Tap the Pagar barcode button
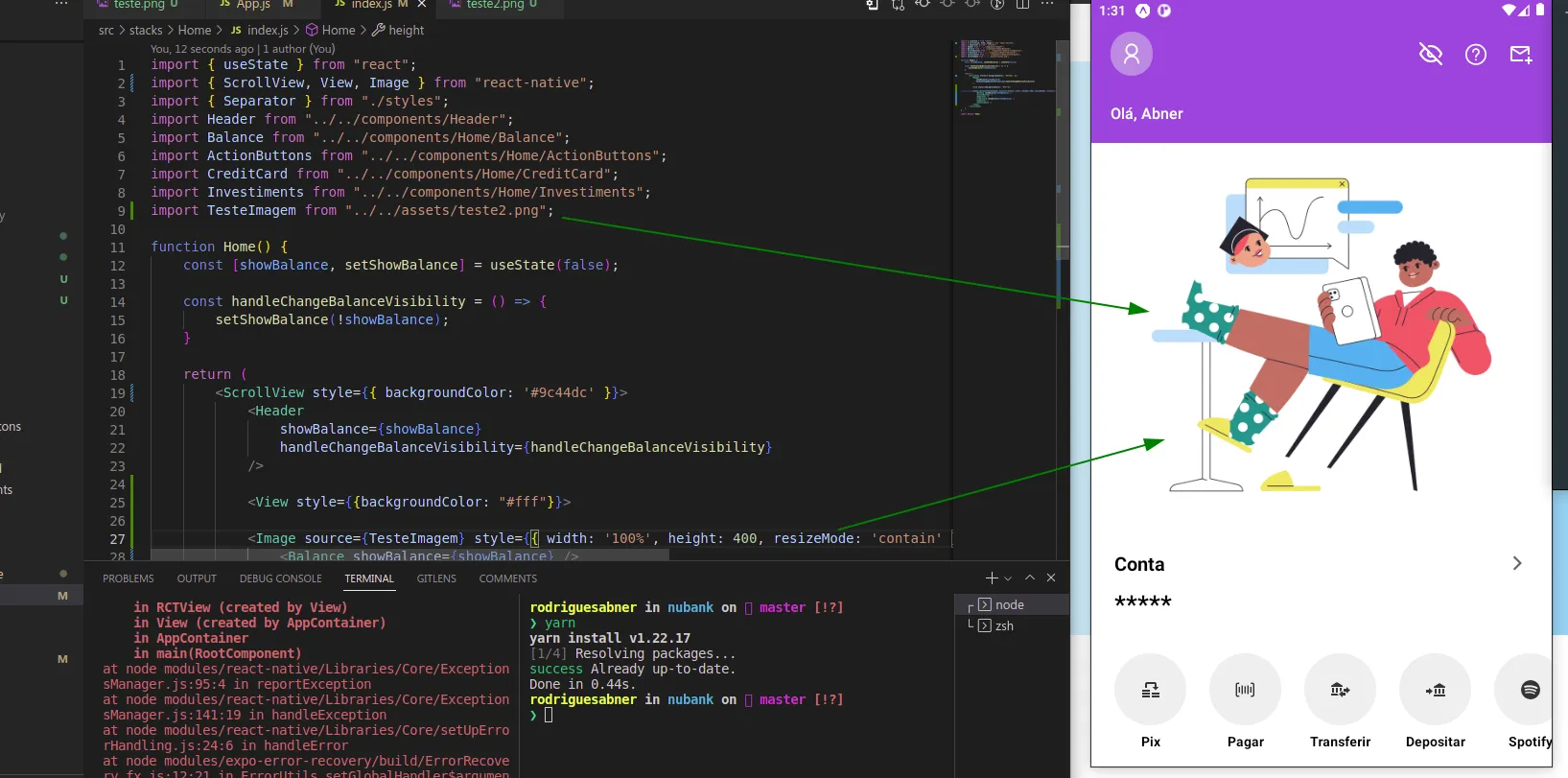 coord(1245,690)
